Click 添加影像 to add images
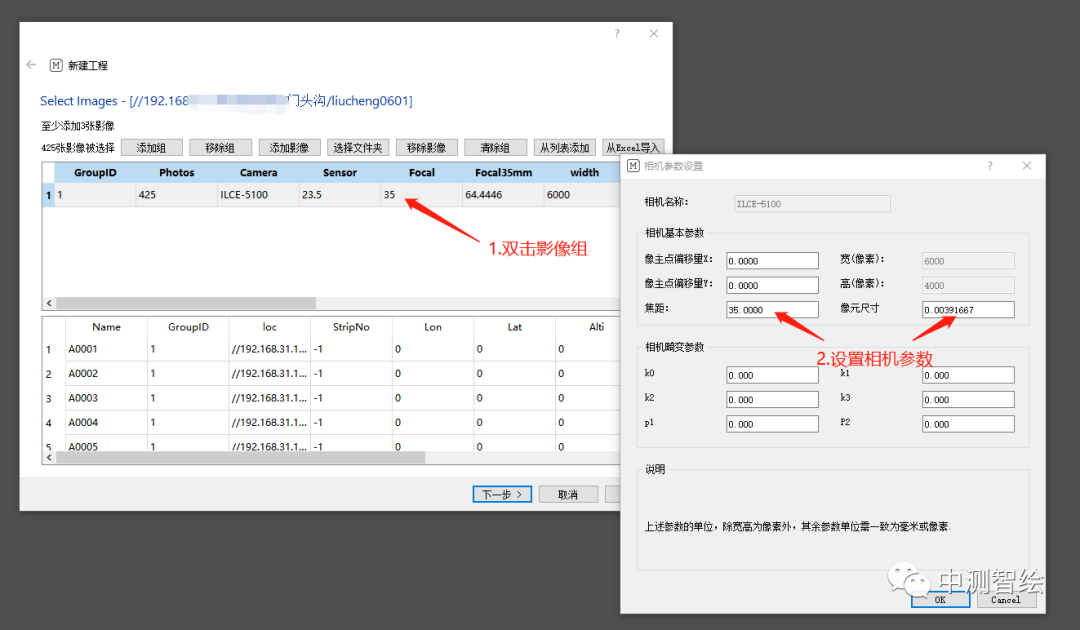 point(289,148)
